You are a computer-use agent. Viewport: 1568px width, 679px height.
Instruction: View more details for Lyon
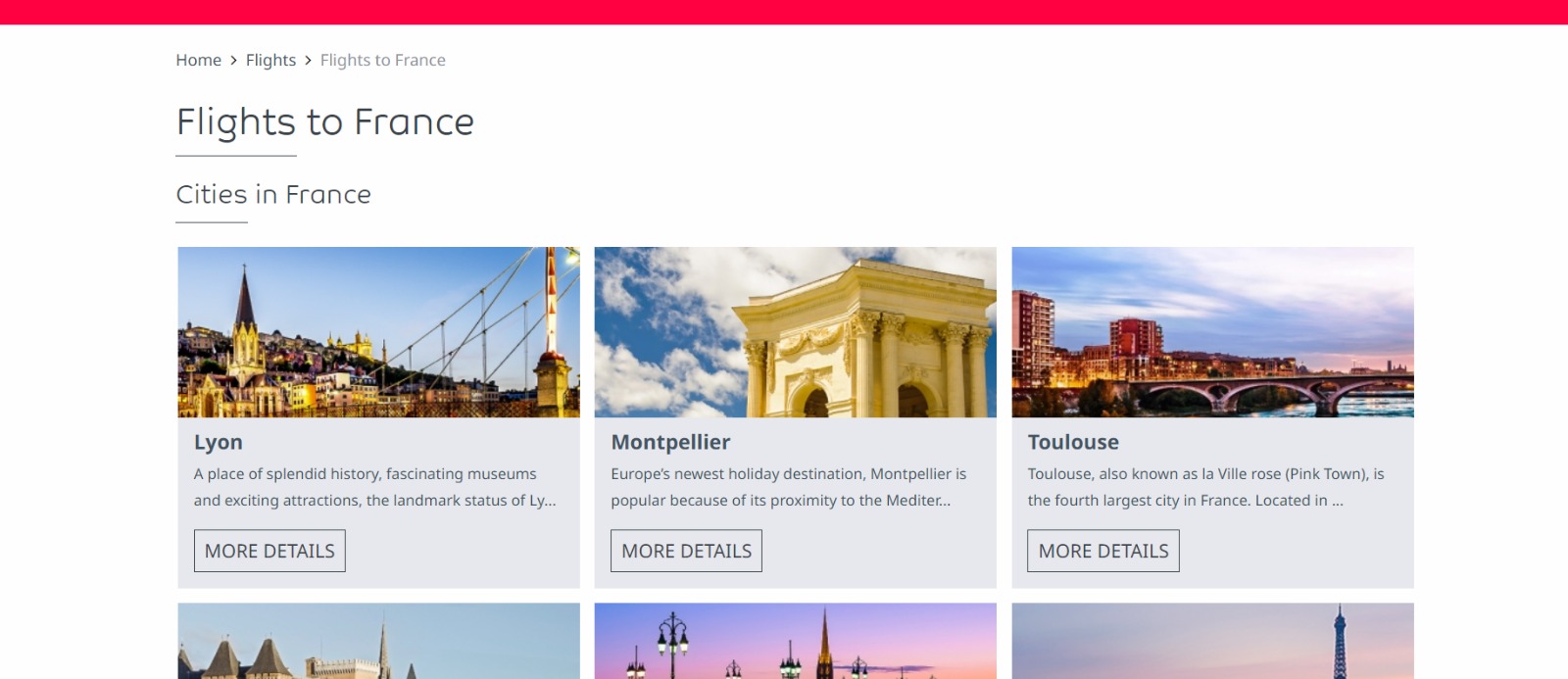[x=269, y=551]
